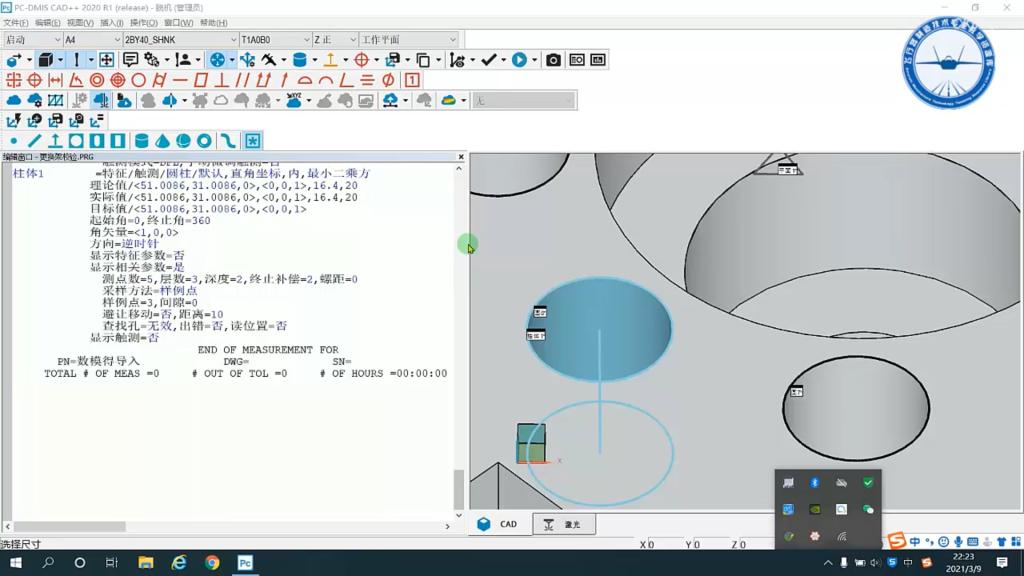The height and width of the screenshot is (576, 1024).
Task: Open the 启动 mode dropdown
Action: coord(32,40)
